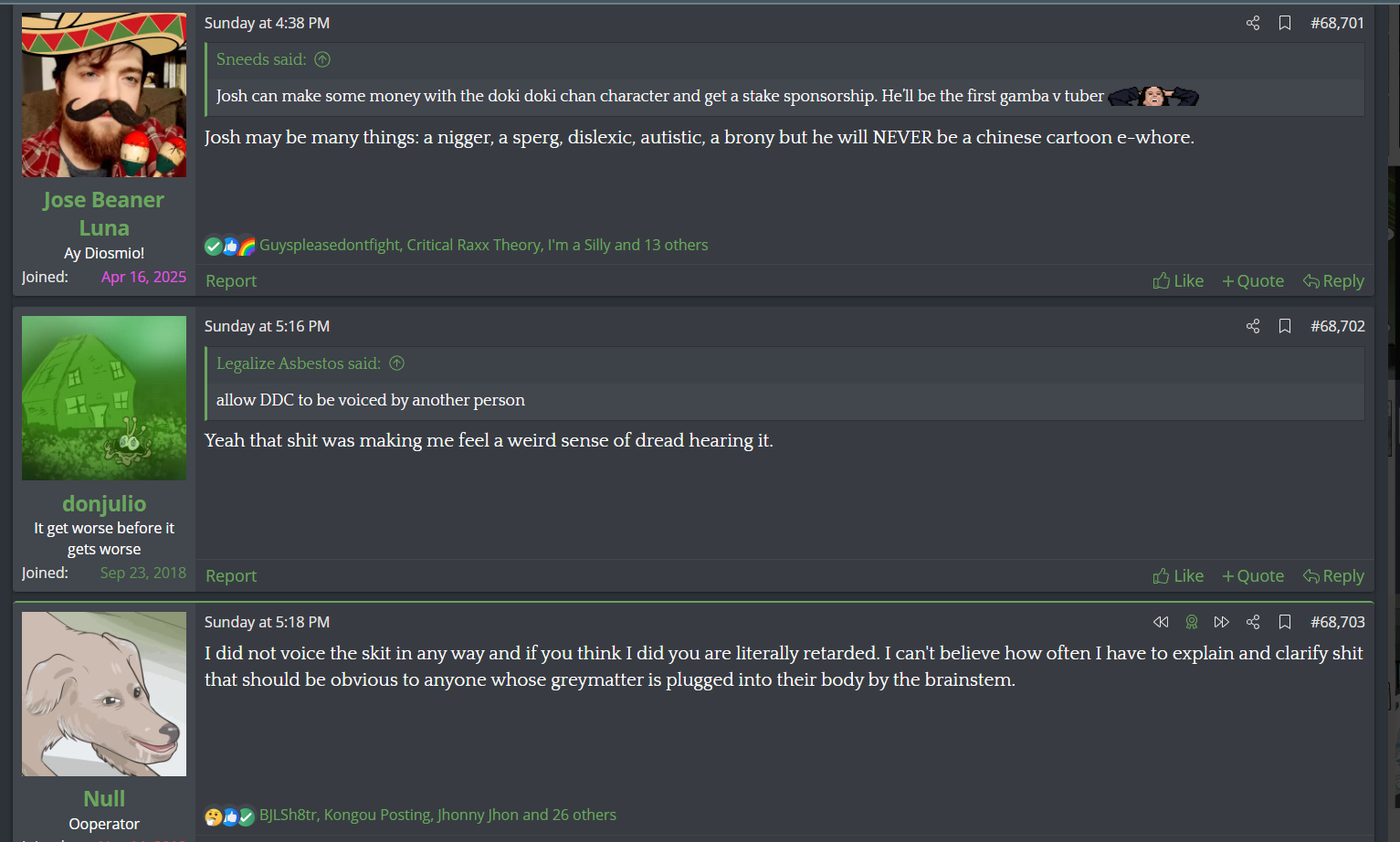Like donjulio's post

1178,576
